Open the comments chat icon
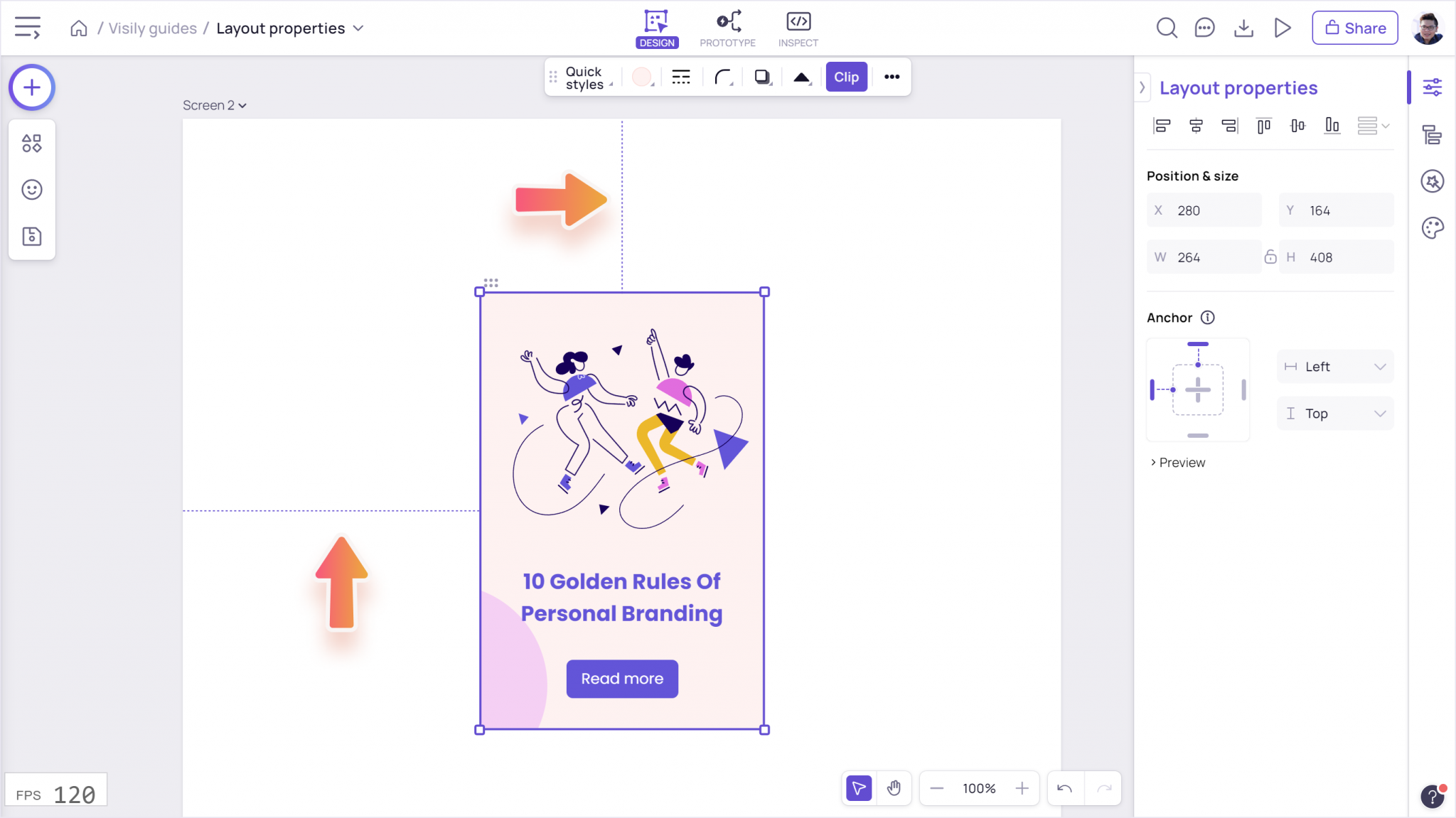 click(1204, 28)
